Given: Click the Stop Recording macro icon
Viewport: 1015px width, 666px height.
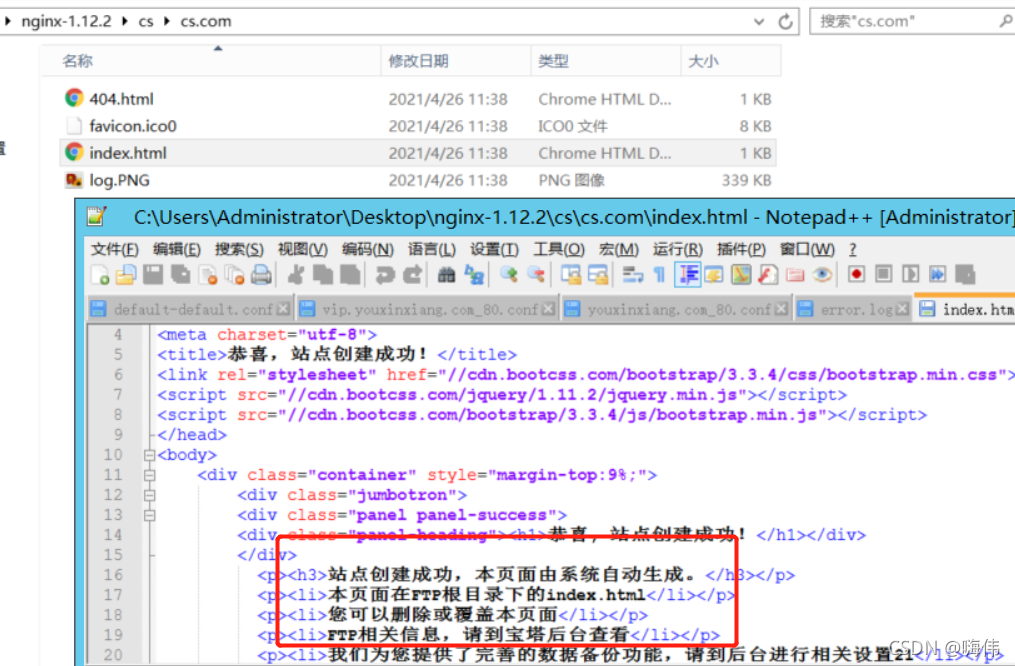Looking at the screenshot, I should coord(884,274).
